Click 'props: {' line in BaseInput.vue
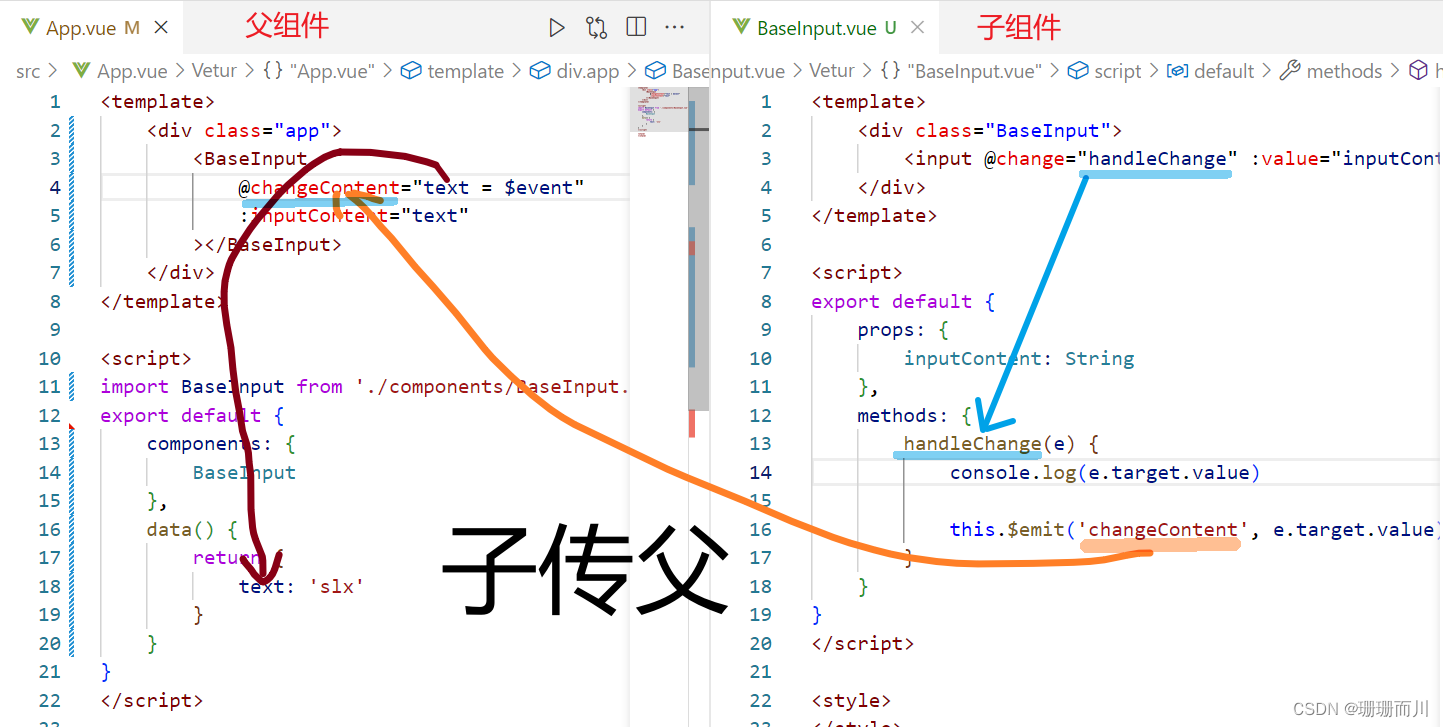Viewport: 1443px width, 727px height. (x=903, y=329)
